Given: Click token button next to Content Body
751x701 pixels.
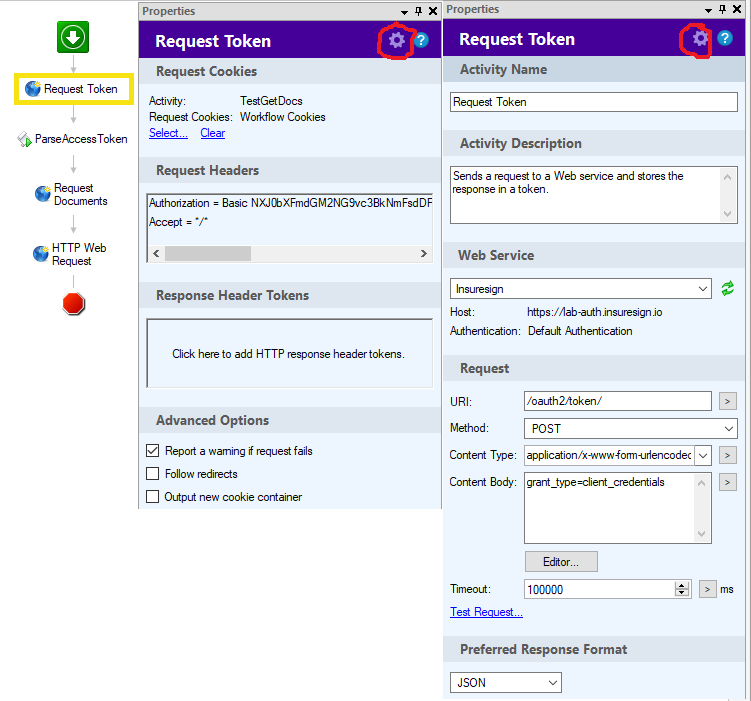Looking at the screenshot, I should click(x=728, y=482).
